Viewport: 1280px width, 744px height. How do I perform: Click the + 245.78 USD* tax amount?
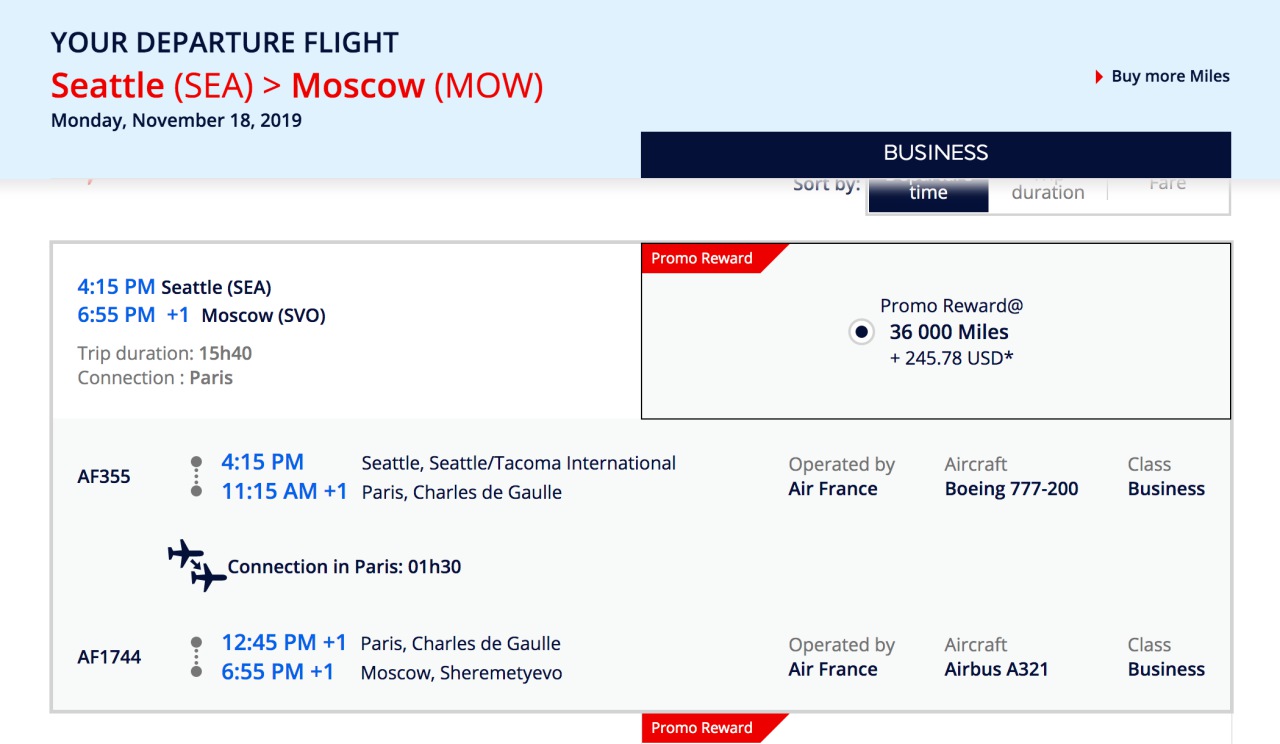point(951,358)
